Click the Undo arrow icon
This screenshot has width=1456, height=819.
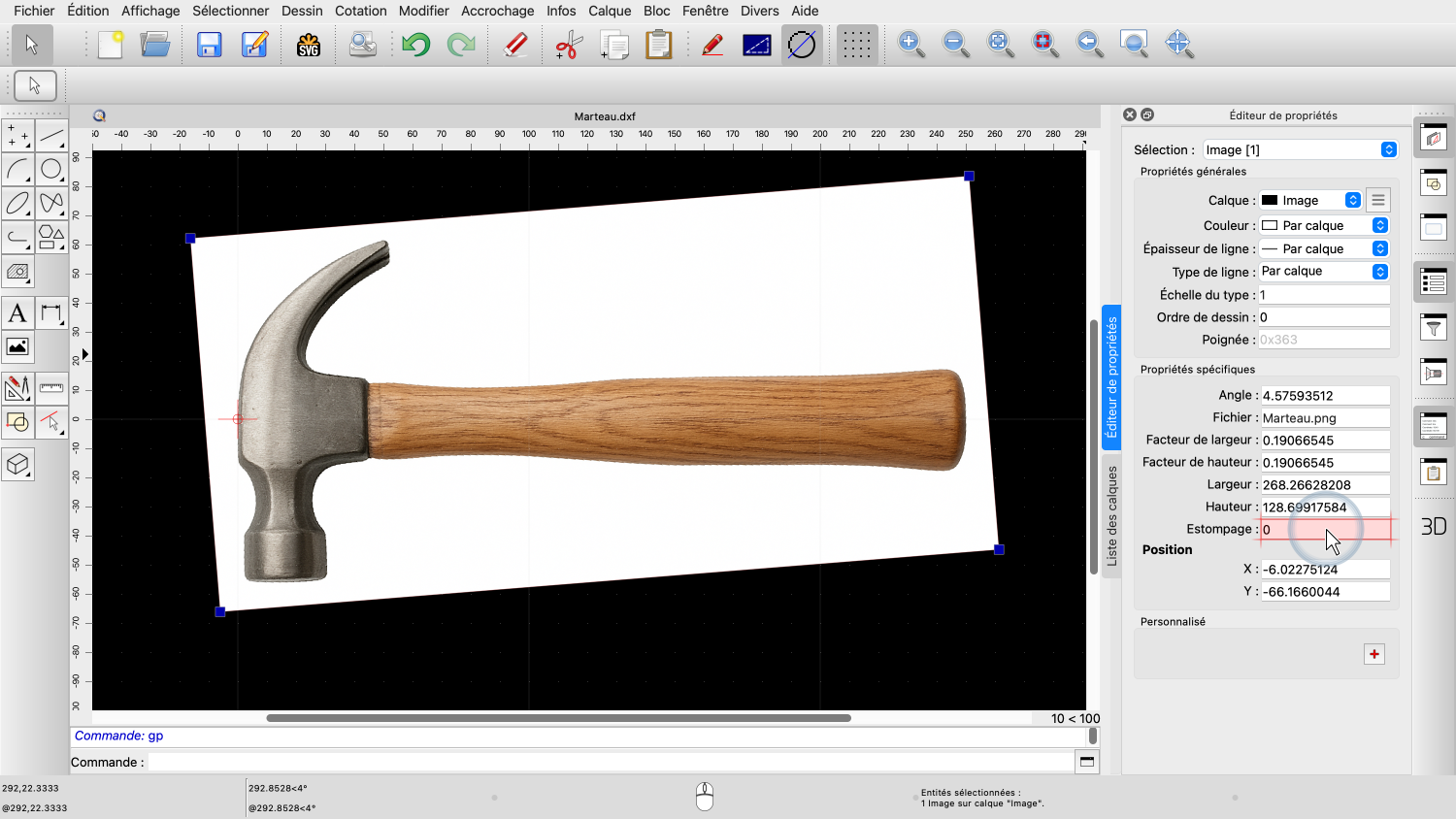pyautogui.click(x=415, y=45)
